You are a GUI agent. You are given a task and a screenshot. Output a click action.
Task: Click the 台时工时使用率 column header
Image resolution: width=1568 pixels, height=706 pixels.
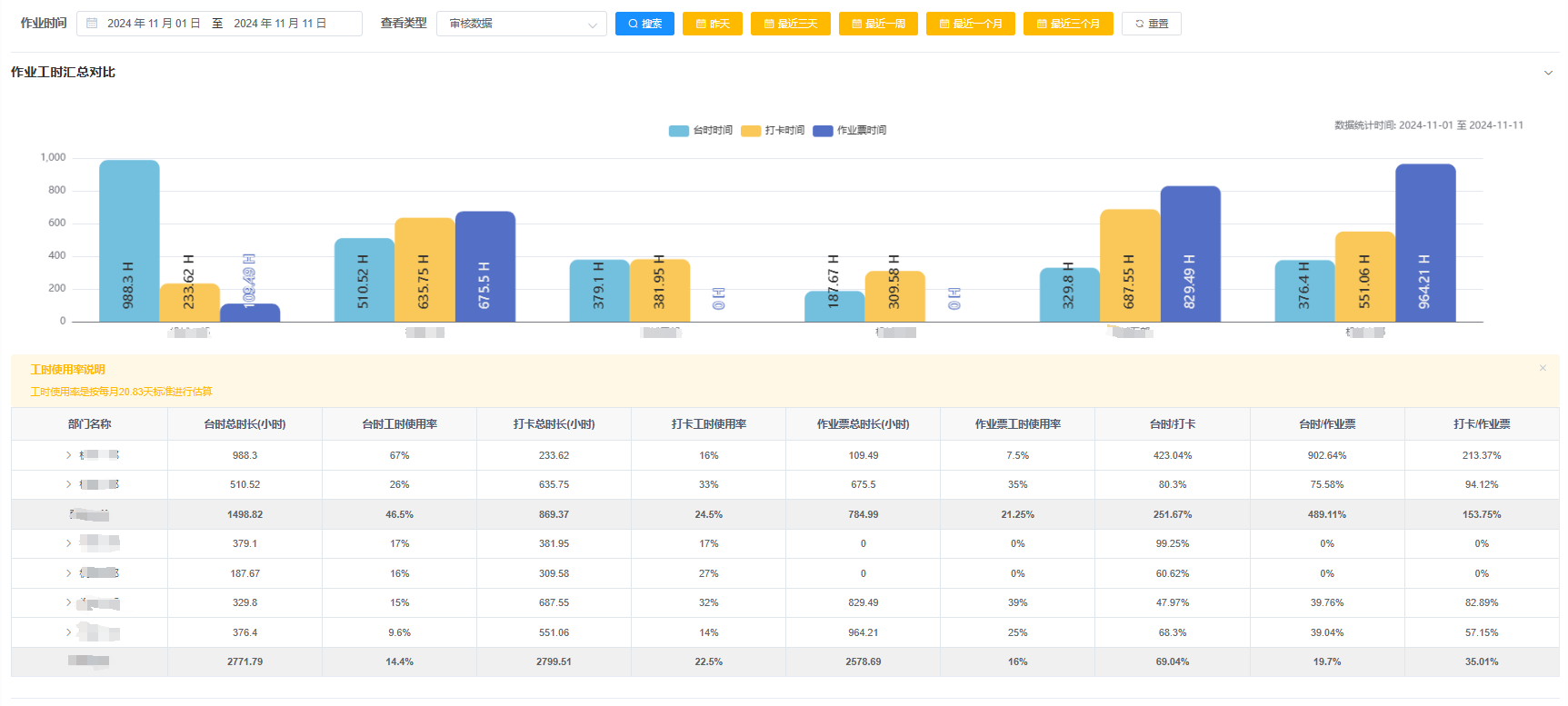[399, 424]
